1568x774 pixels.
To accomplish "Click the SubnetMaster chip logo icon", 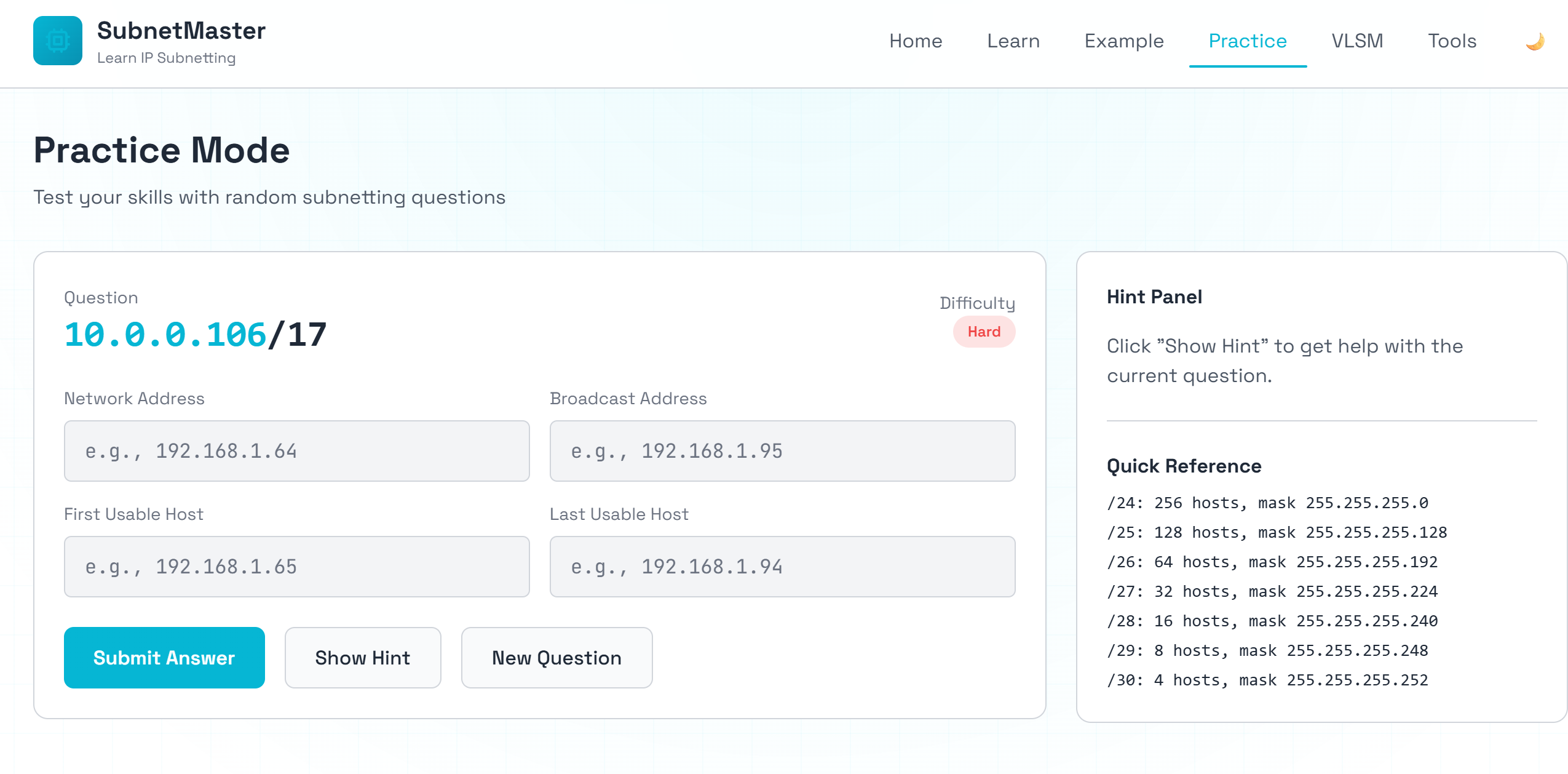I will 58,41.
